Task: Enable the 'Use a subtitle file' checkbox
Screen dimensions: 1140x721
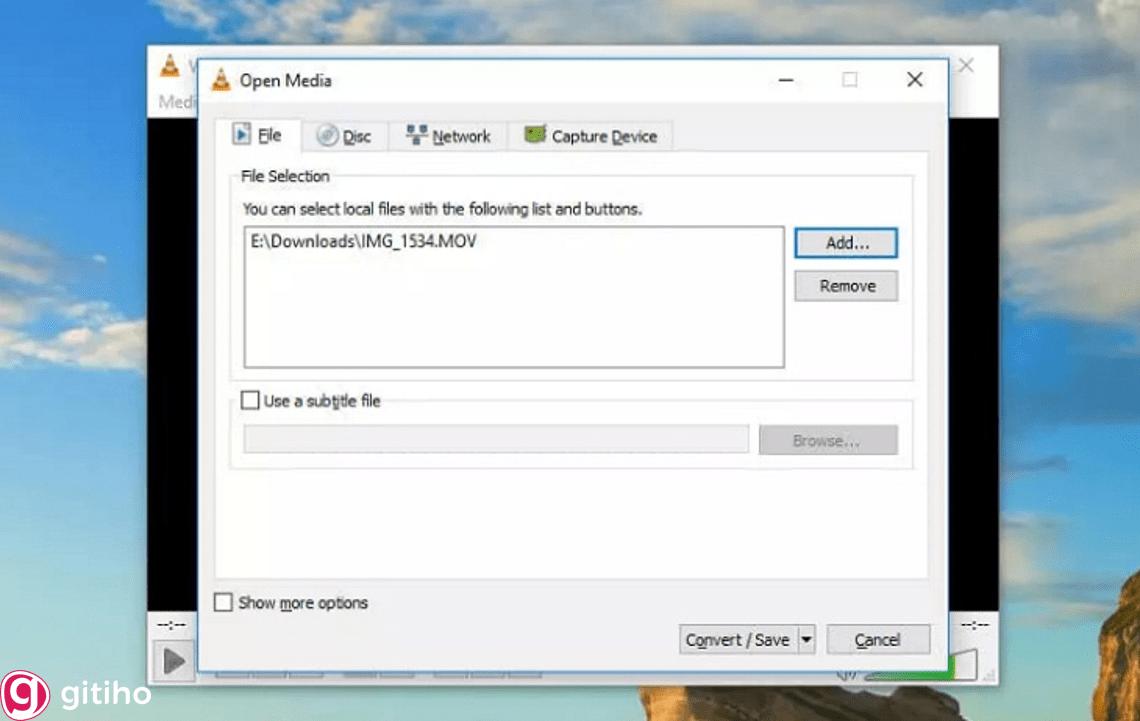Action: (250, 400)
